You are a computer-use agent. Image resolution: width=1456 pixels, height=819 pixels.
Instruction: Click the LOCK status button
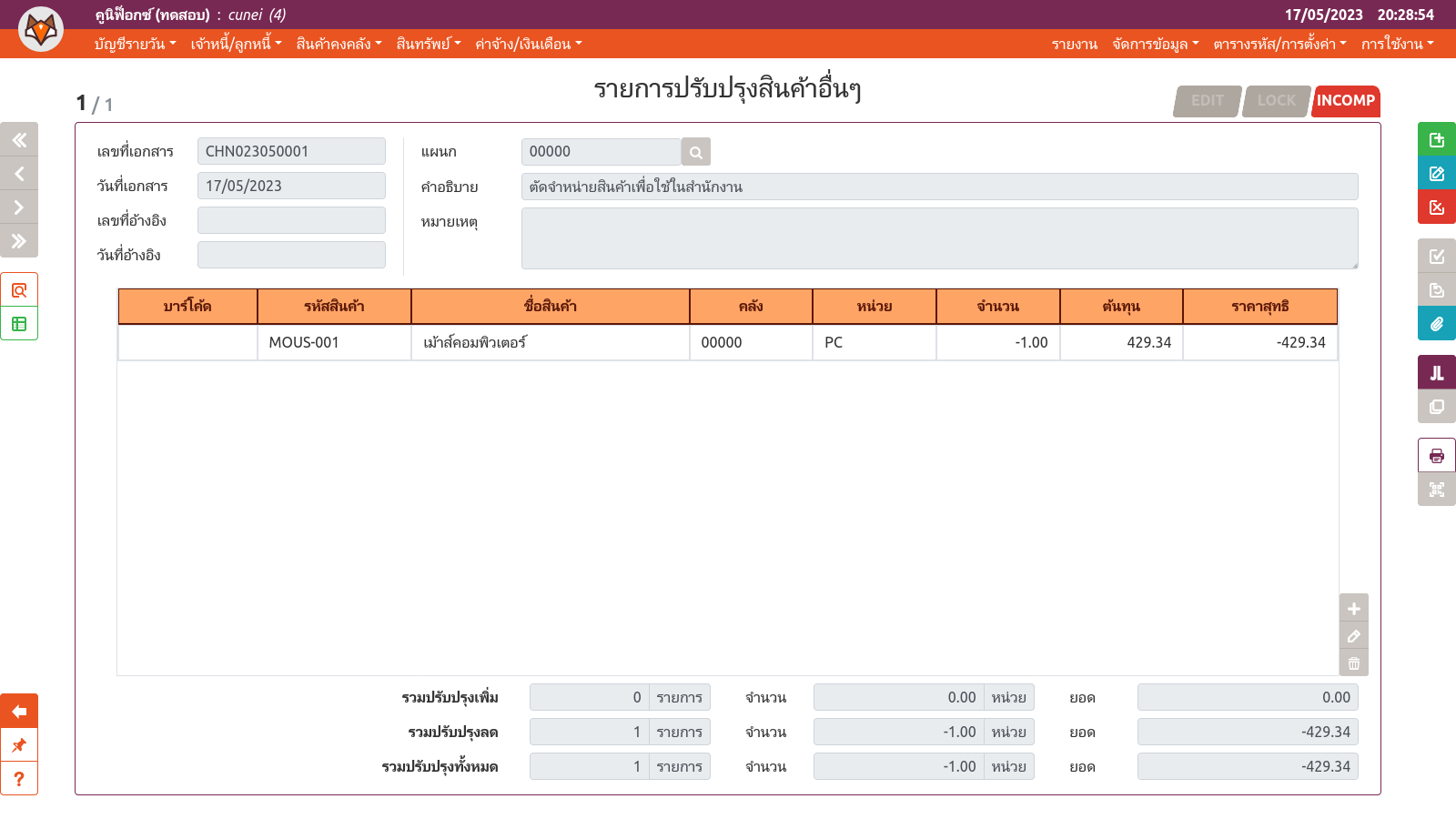point(1276,101)
